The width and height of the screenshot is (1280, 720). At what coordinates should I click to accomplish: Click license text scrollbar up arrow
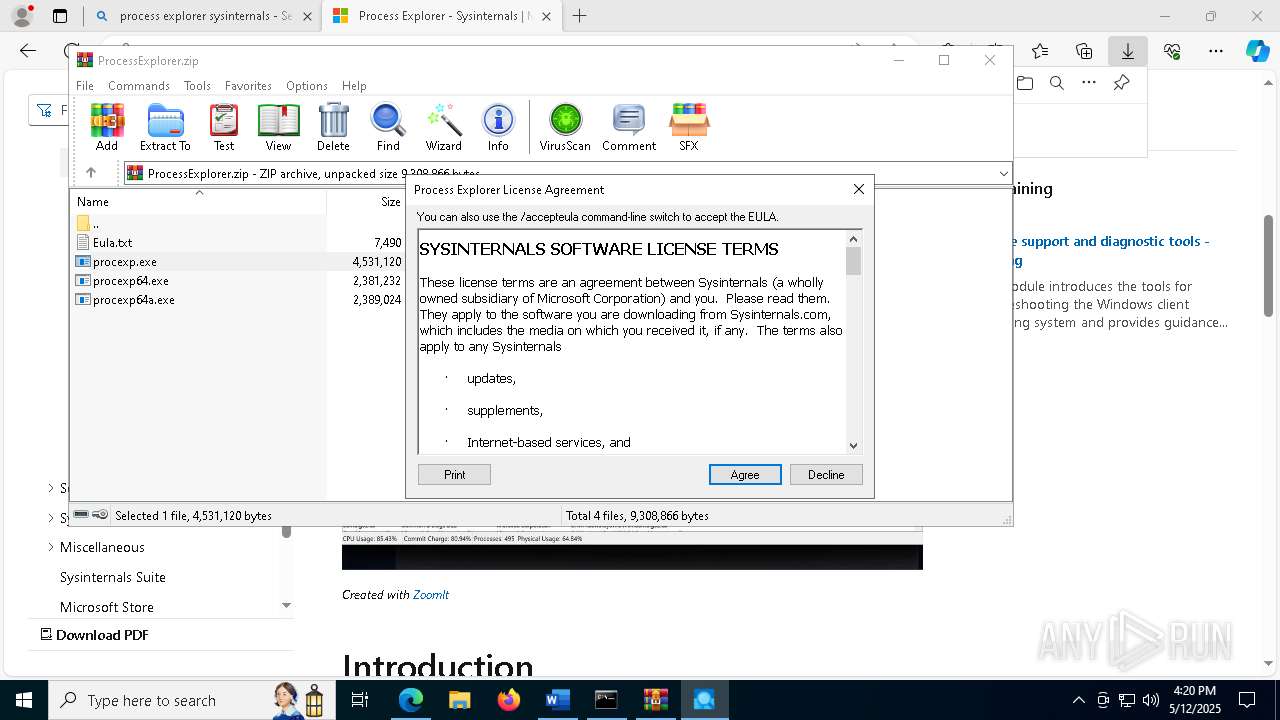[x=853, y=238]
